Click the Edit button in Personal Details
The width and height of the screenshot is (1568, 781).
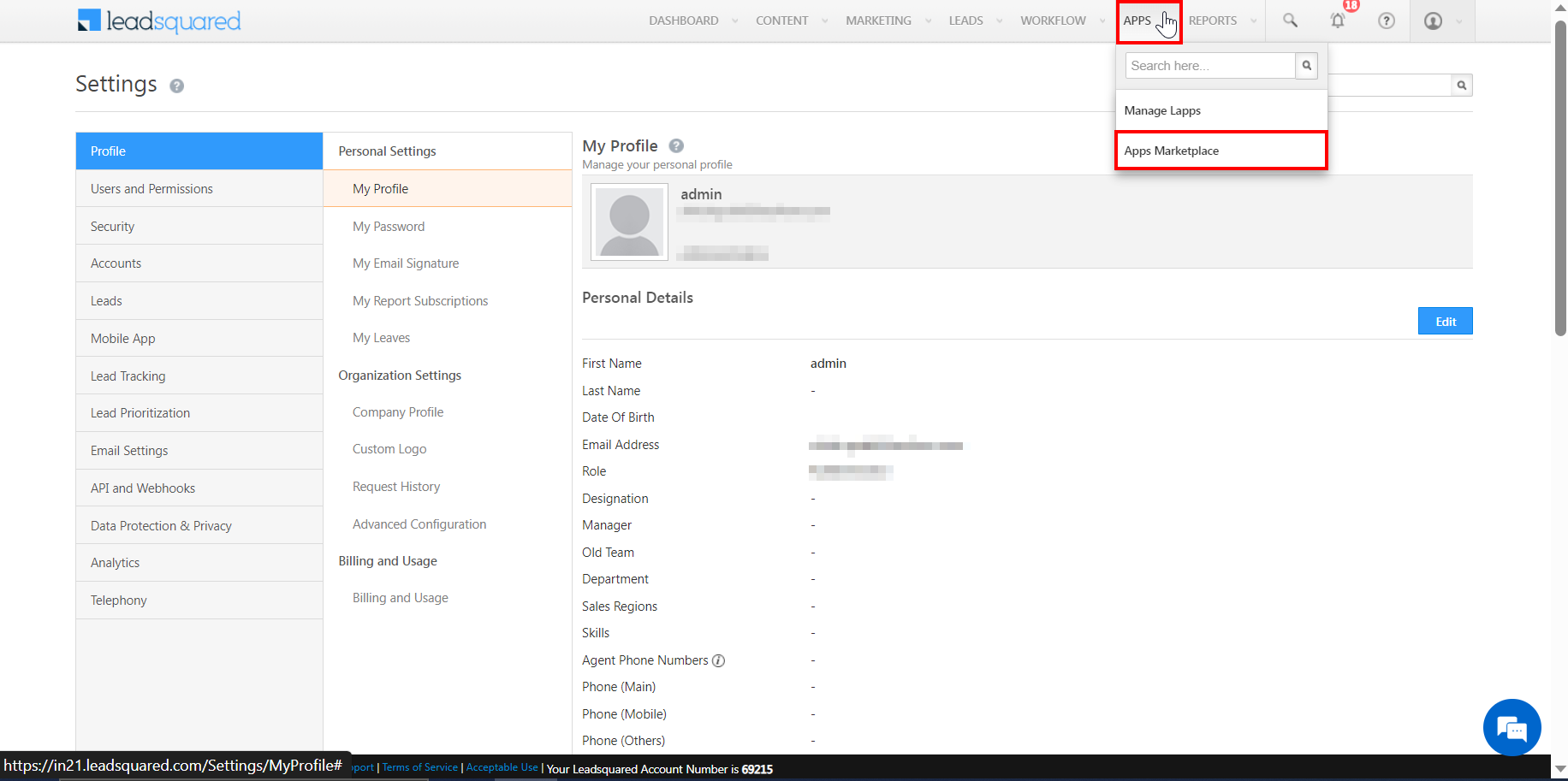(1446, 321)
